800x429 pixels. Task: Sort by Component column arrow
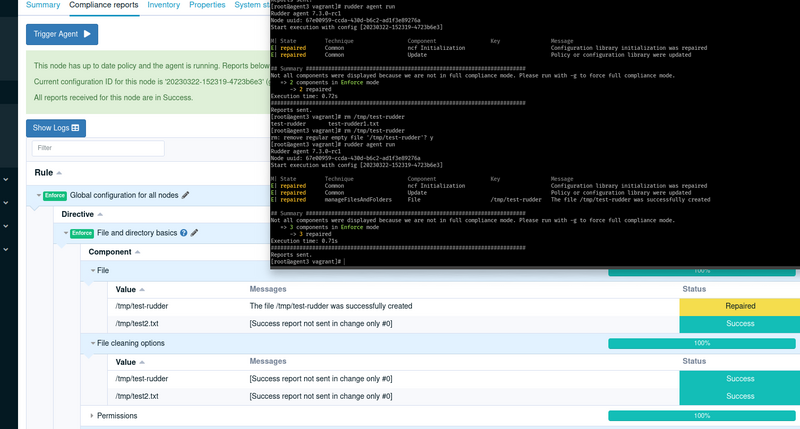click(138, 252)
